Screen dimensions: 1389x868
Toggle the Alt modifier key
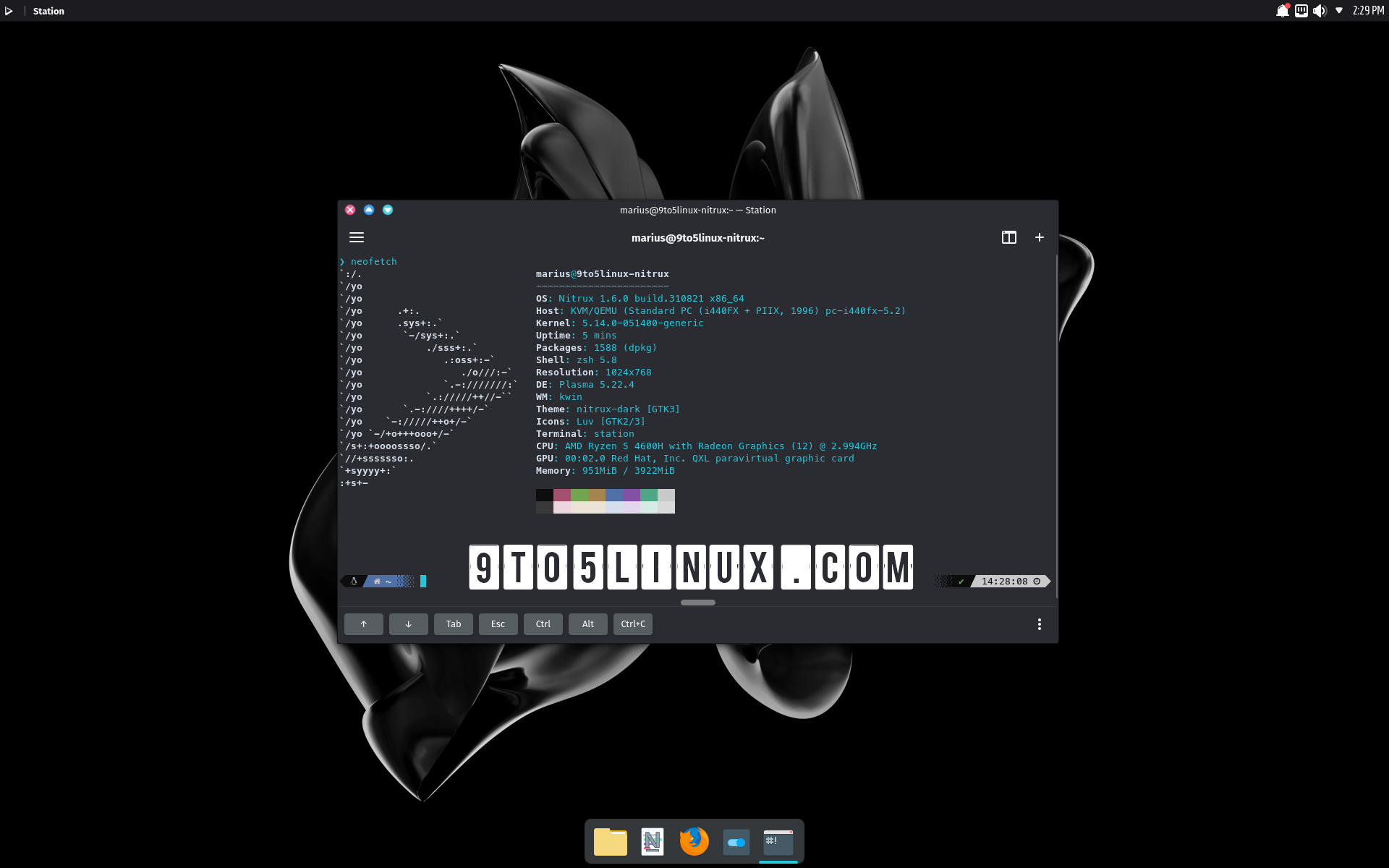coord(587,624)
